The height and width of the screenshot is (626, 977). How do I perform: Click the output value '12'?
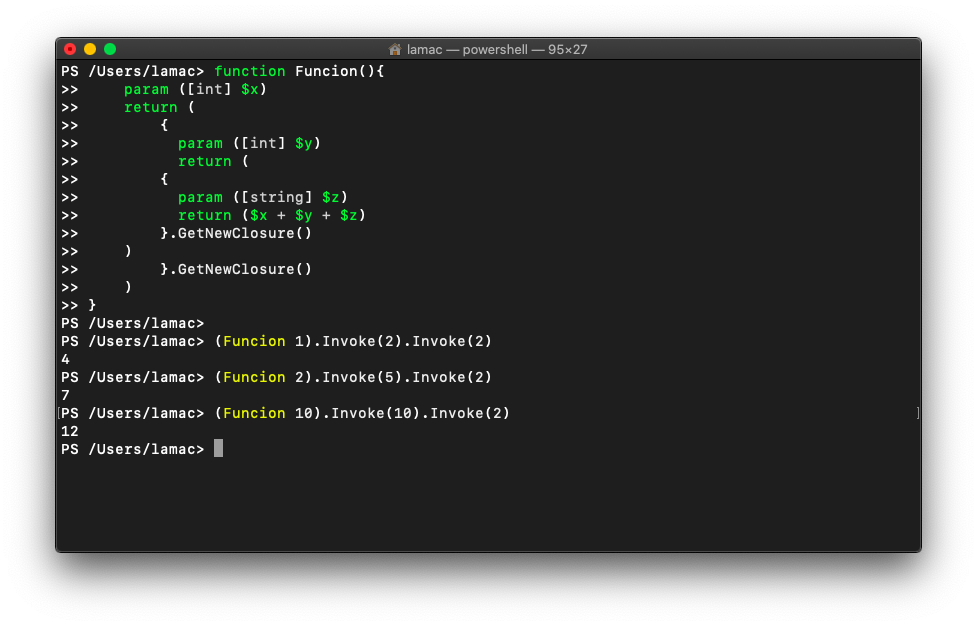(70, 432)
